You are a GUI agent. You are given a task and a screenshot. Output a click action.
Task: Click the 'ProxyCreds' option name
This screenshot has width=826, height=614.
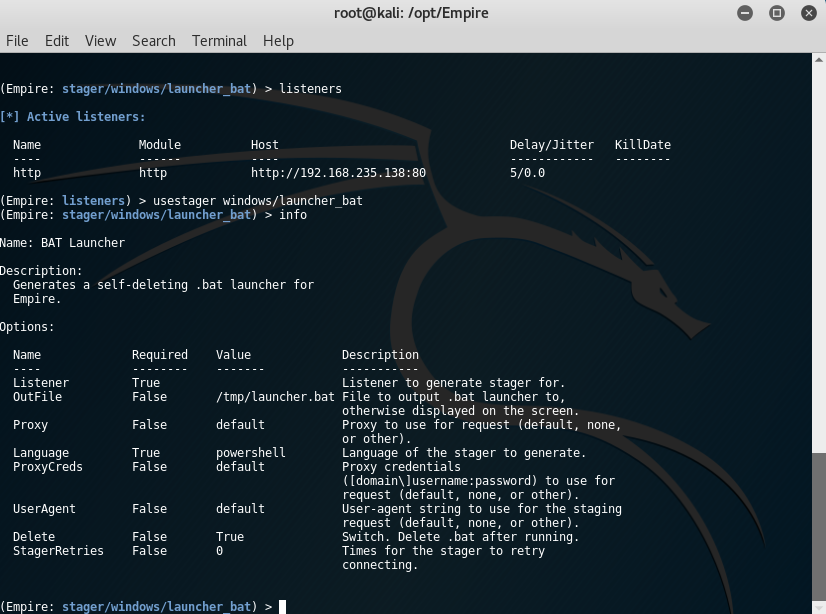click(48, 467)
